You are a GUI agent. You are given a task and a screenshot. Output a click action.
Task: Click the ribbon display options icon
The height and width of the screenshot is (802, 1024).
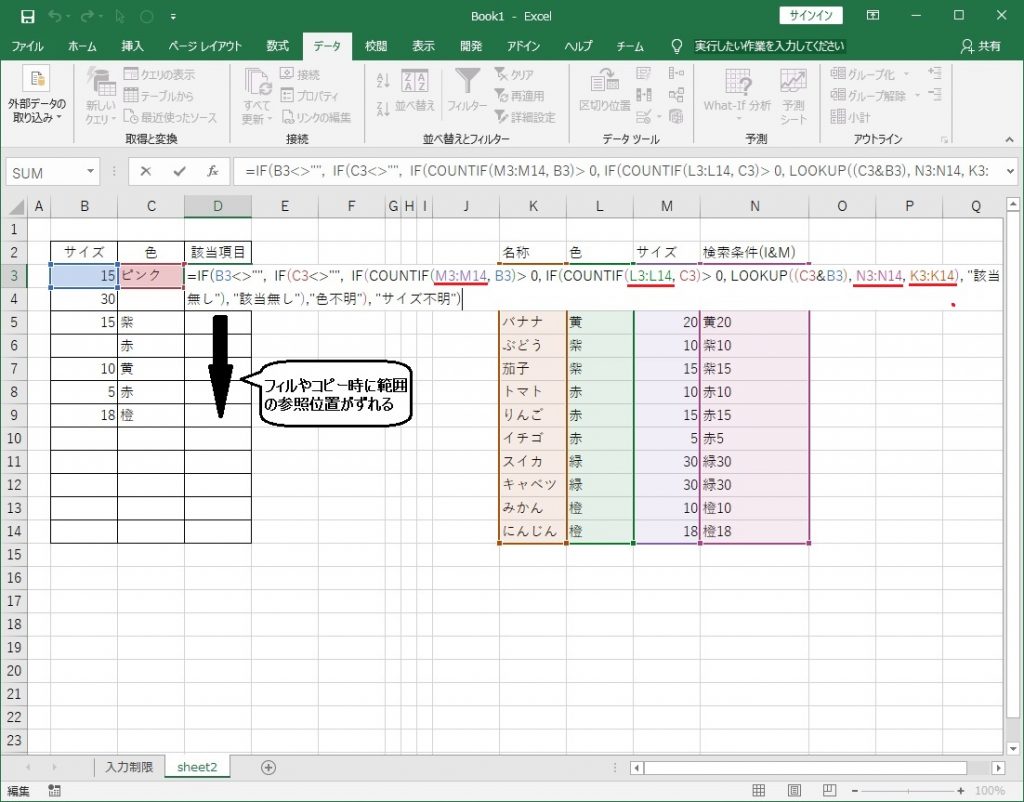coord(873,16)
